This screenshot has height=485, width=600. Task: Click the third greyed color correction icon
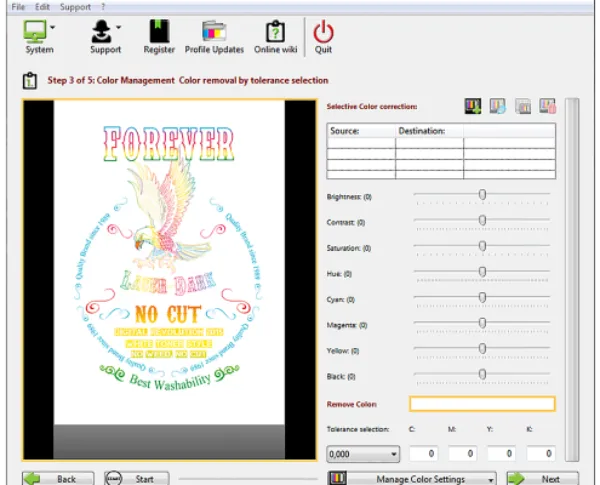tap(523, 106)
